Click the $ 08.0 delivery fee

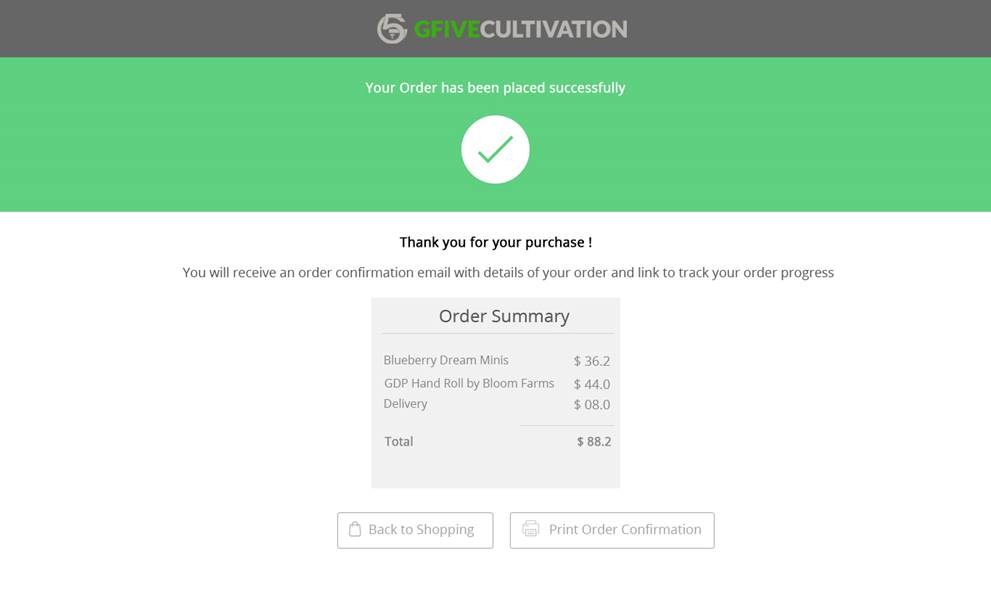tap(592, 404)
